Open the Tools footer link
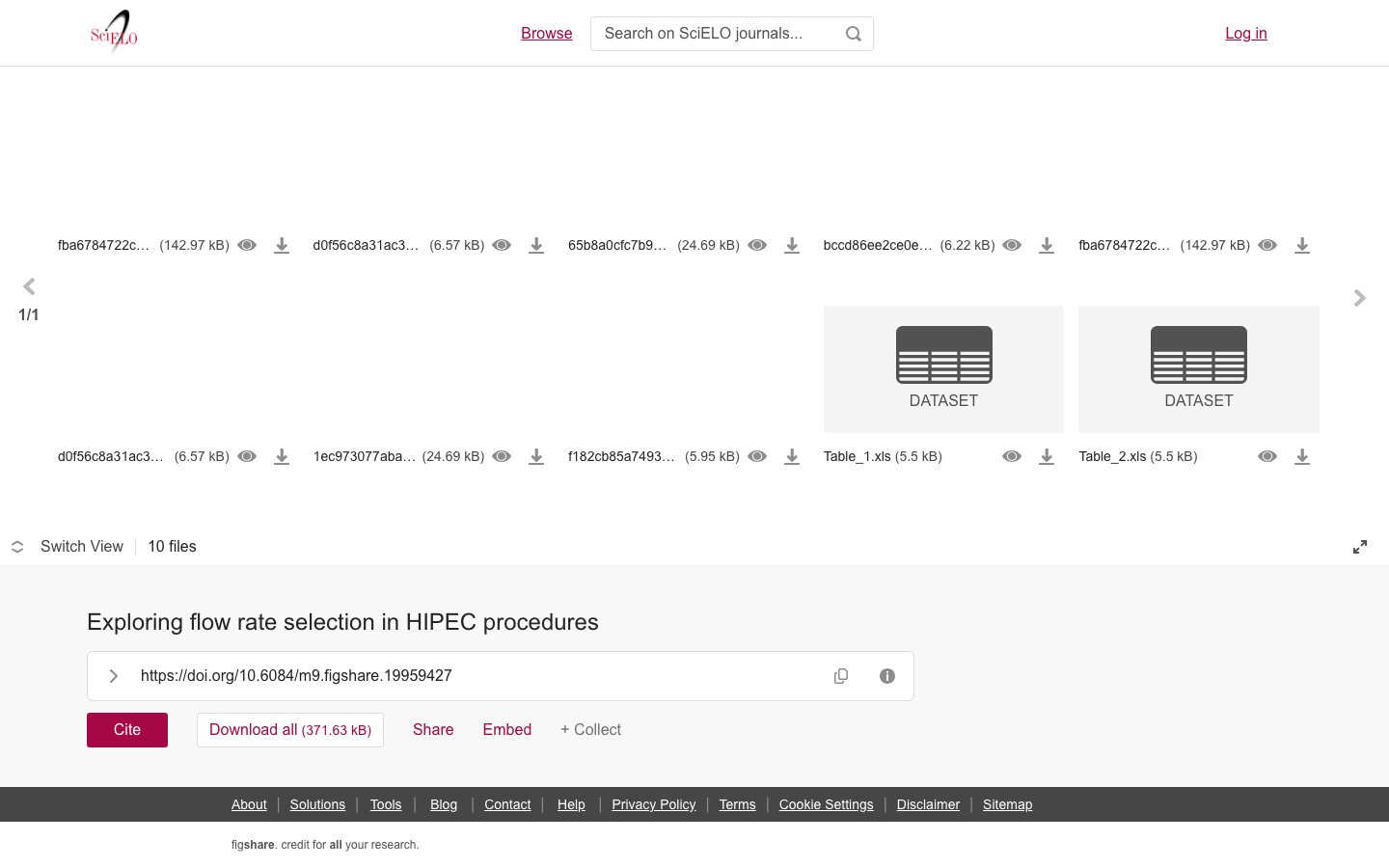This screenshot has width=1389, height=868. click(x=386, y=804)
